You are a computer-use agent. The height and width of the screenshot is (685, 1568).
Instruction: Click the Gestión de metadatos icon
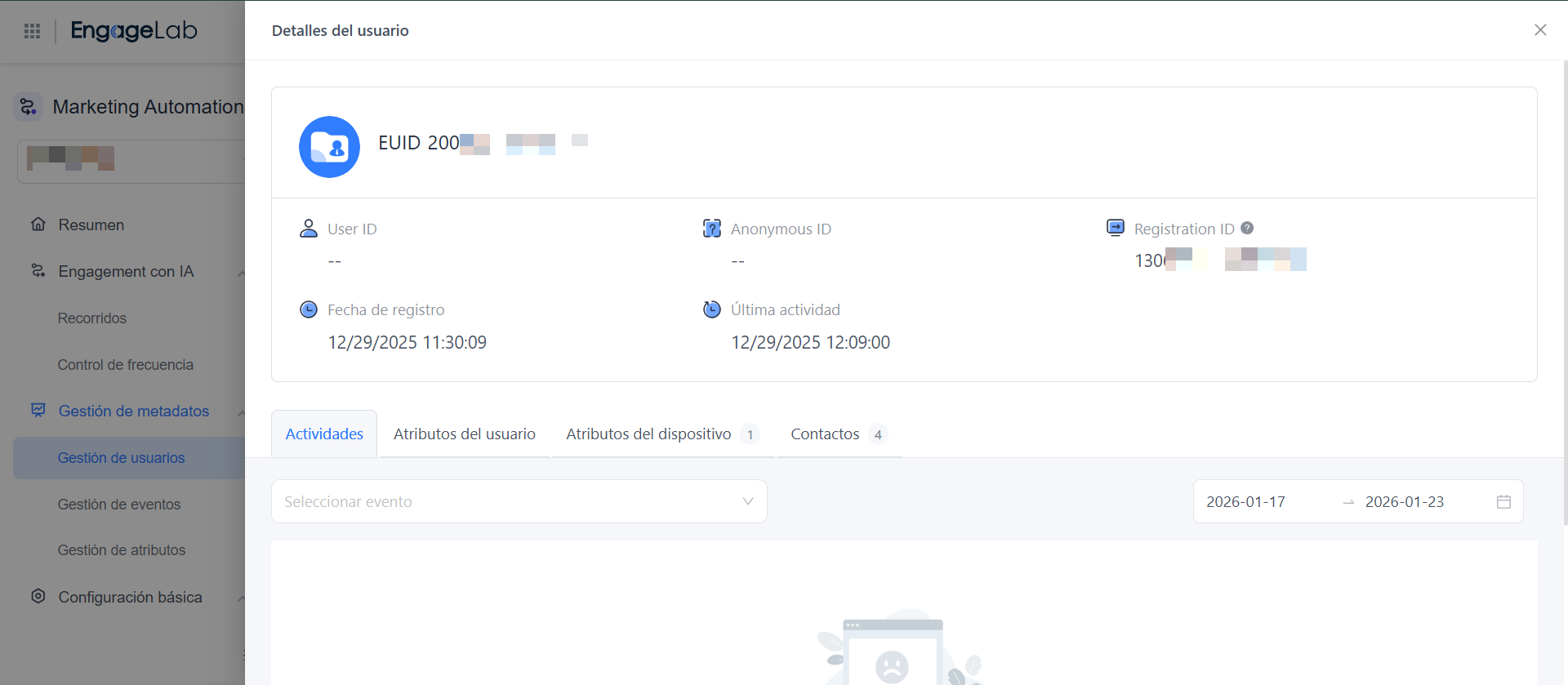38,410
